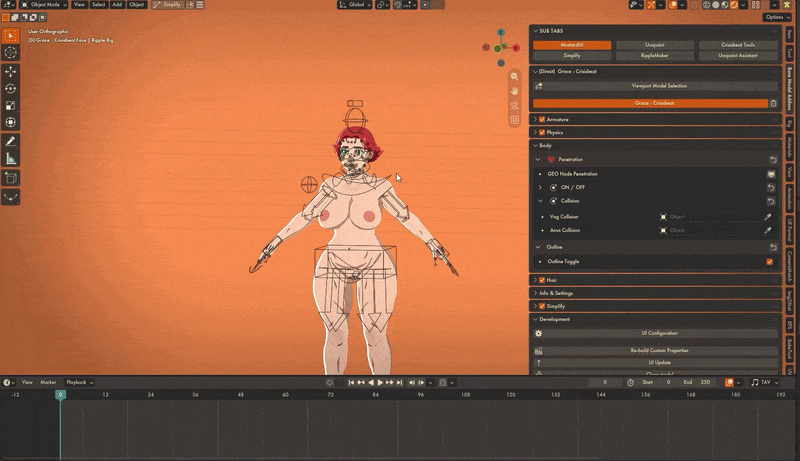Click rendered shading mode icon
The height and width of the screenshot is (461, 800).
(x=734, y=5)
